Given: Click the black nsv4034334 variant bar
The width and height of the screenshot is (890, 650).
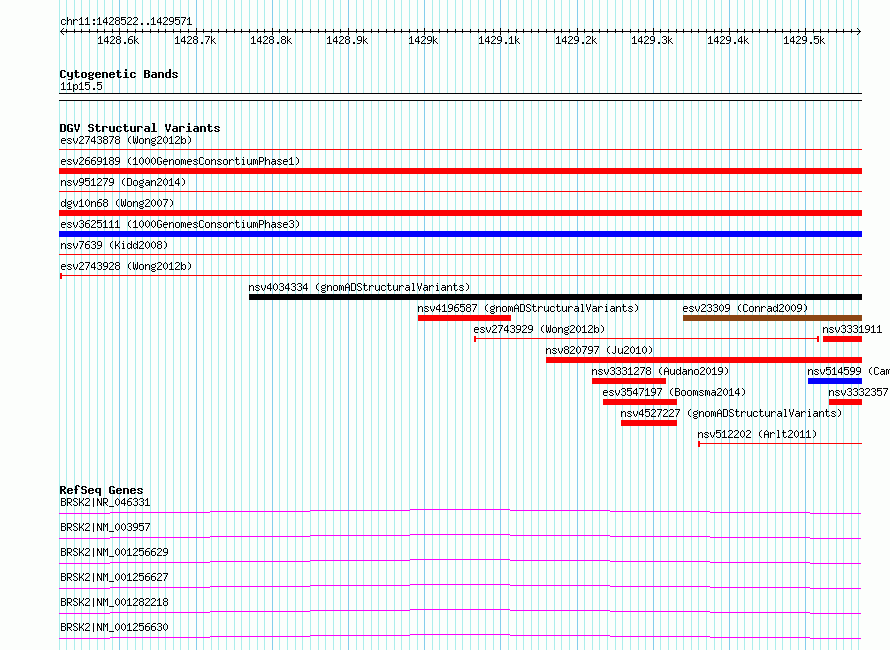Looking at the screenshot, I should (555, 297).
